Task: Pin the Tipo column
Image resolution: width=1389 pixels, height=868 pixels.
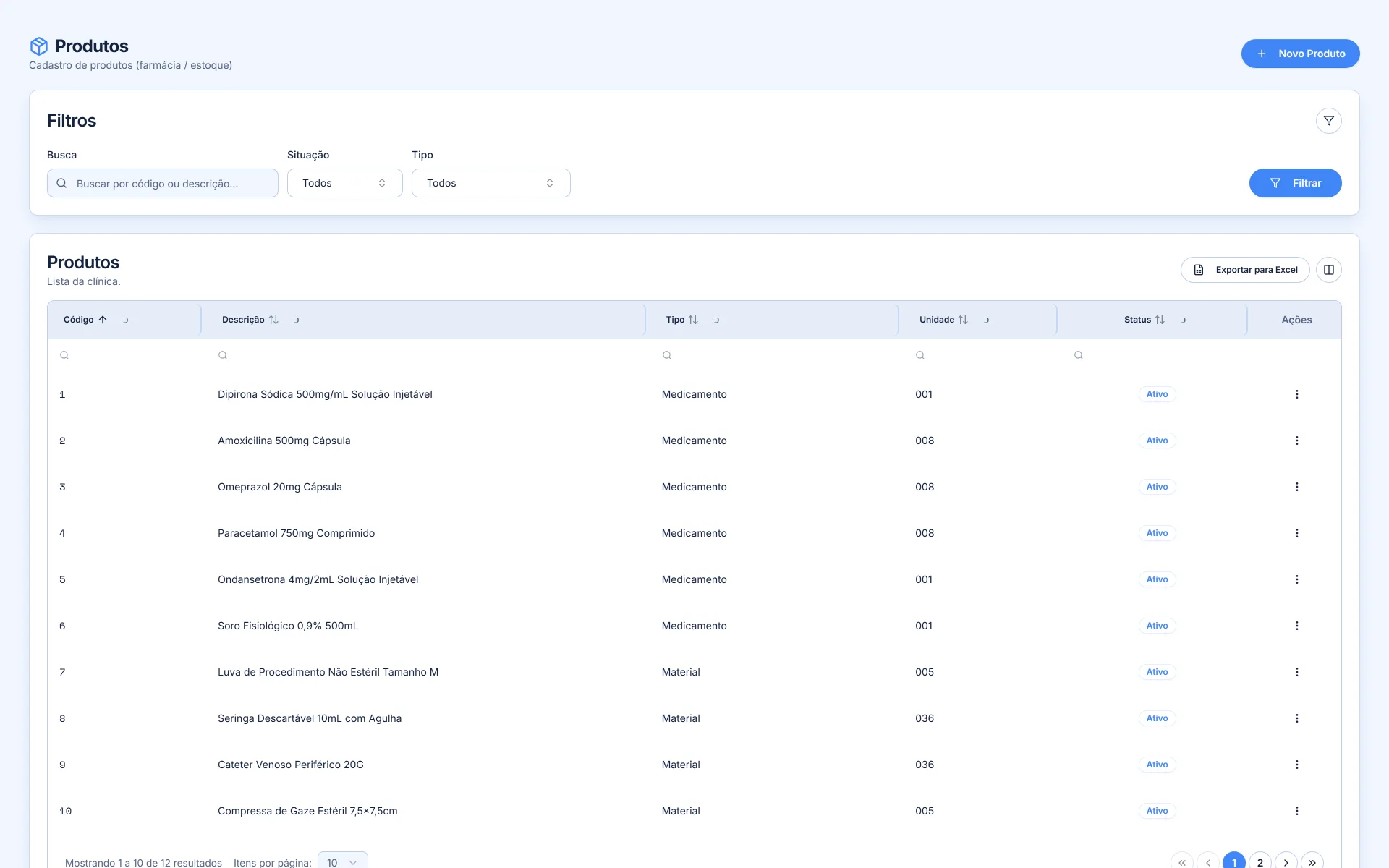Action: (x=717, y=320)
